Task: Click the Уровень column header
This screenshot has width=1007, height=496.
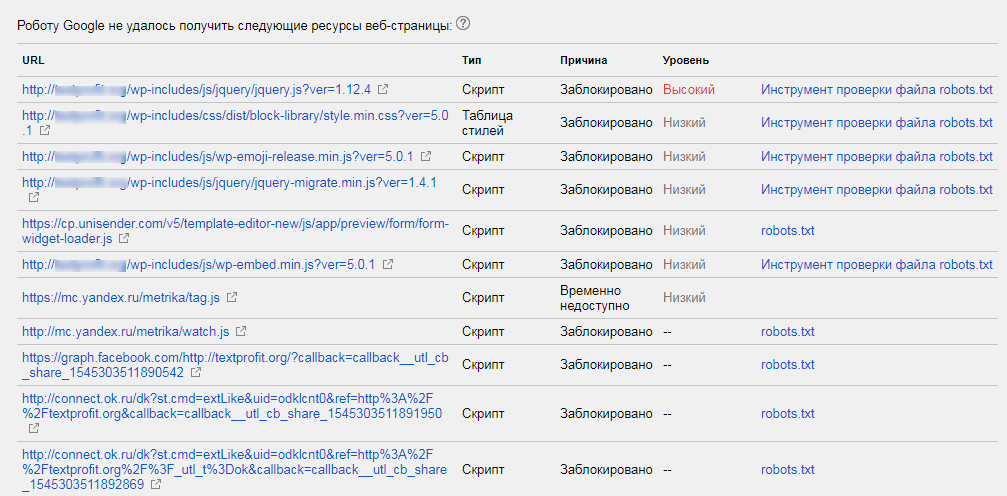Action: click(x=686, y=60)
